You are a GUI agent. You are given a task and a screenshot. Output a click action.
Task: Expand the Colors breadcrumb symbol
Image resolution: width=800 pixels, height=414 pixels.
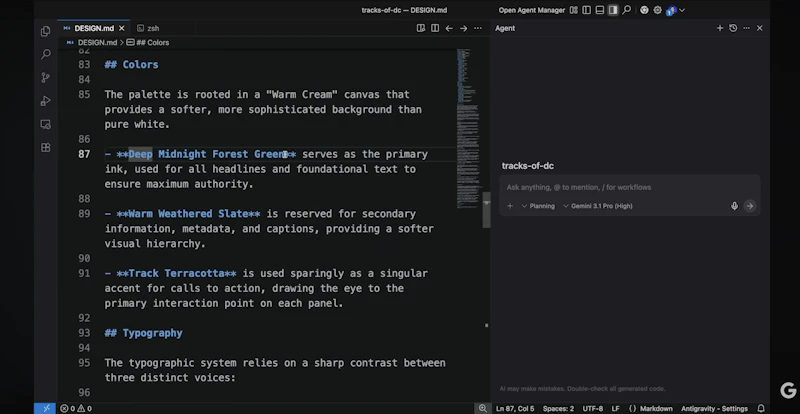[147, 42]
